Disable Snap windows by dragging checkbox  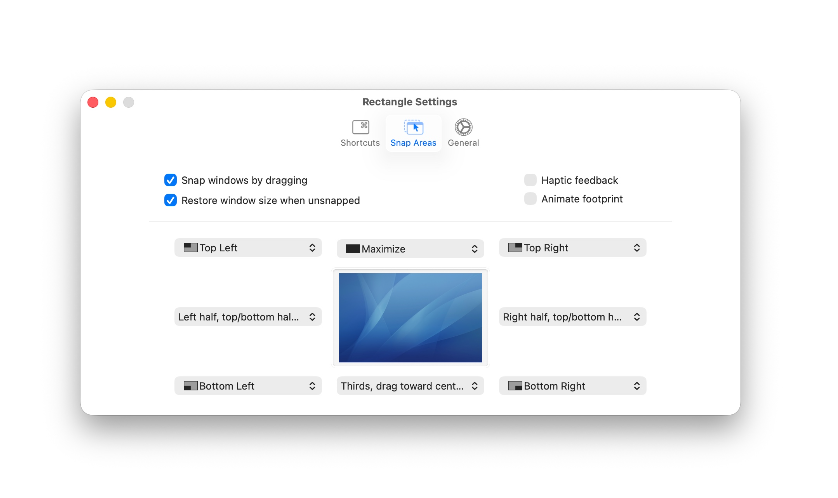pos(171,180)
